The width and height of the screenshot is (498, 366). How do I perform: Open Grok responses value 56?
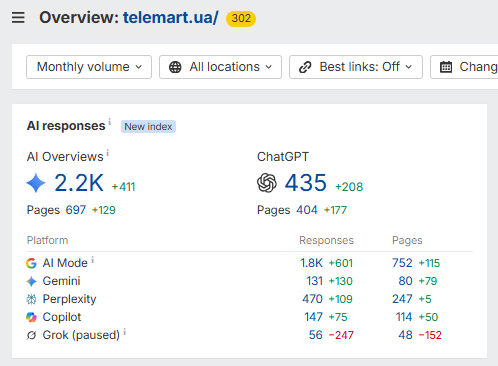(315, 335)
